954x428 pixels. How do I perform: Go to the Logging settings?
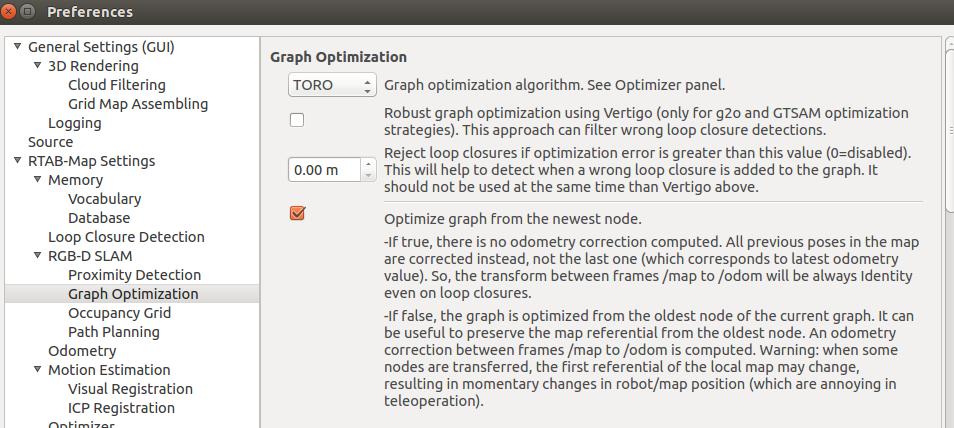74,123
